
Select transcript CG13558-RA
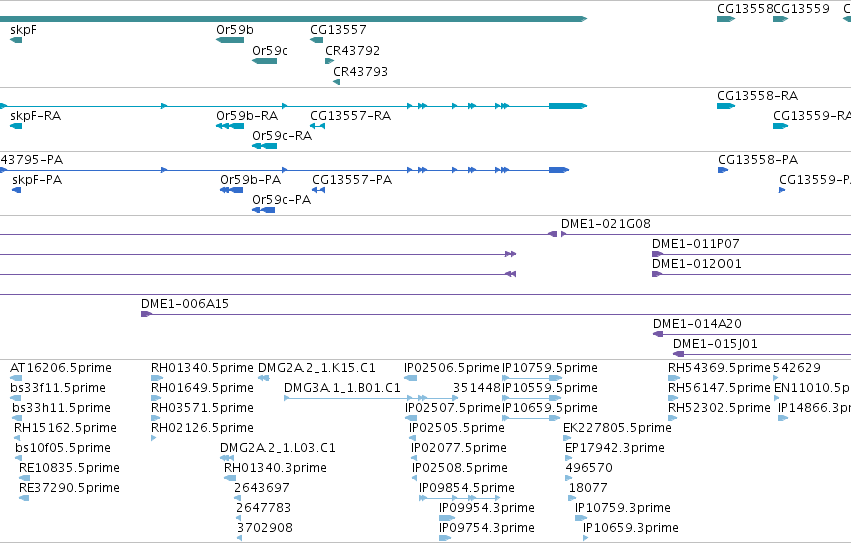[x=726, y=106]
